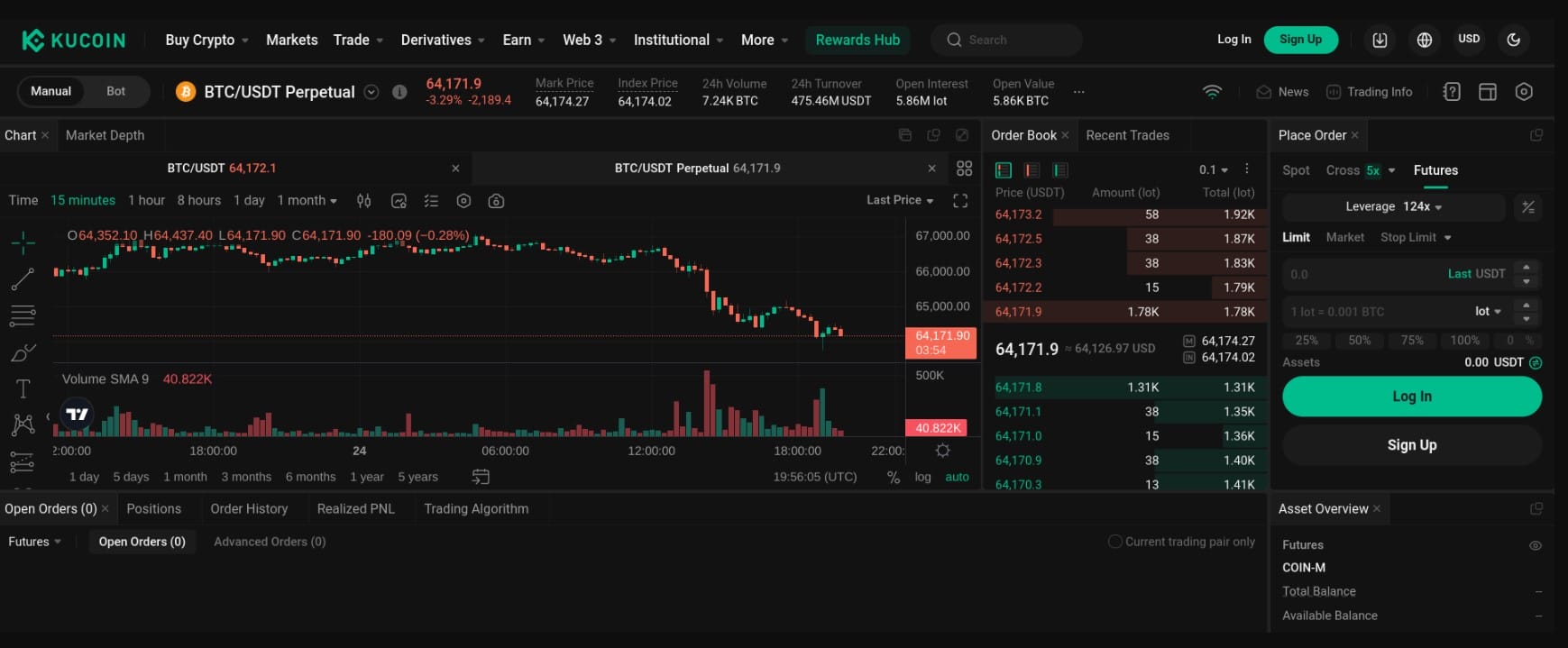Open the Trading Info link

point(1369,92)
